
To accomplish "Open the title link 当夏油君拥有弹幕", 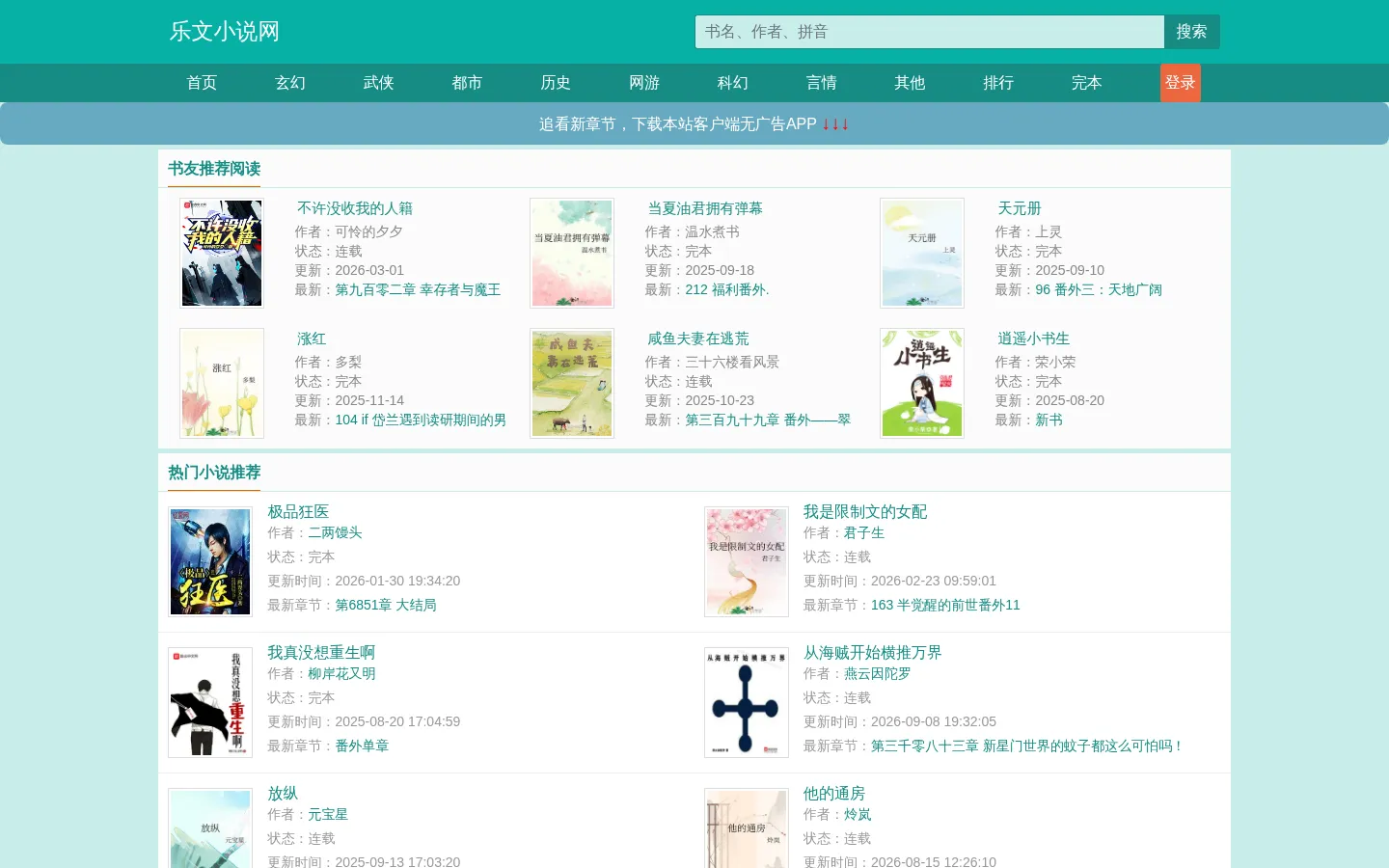I will click(705, 208).
